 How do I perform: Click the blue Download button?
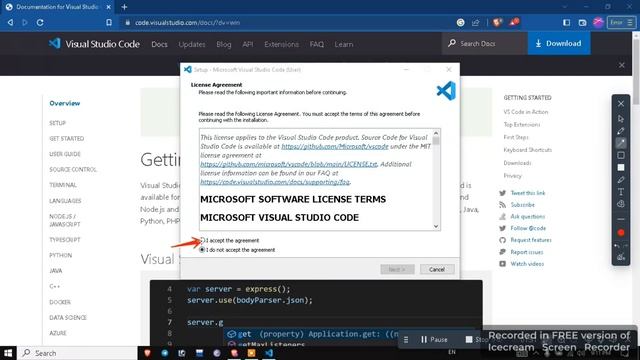[559, 43]
